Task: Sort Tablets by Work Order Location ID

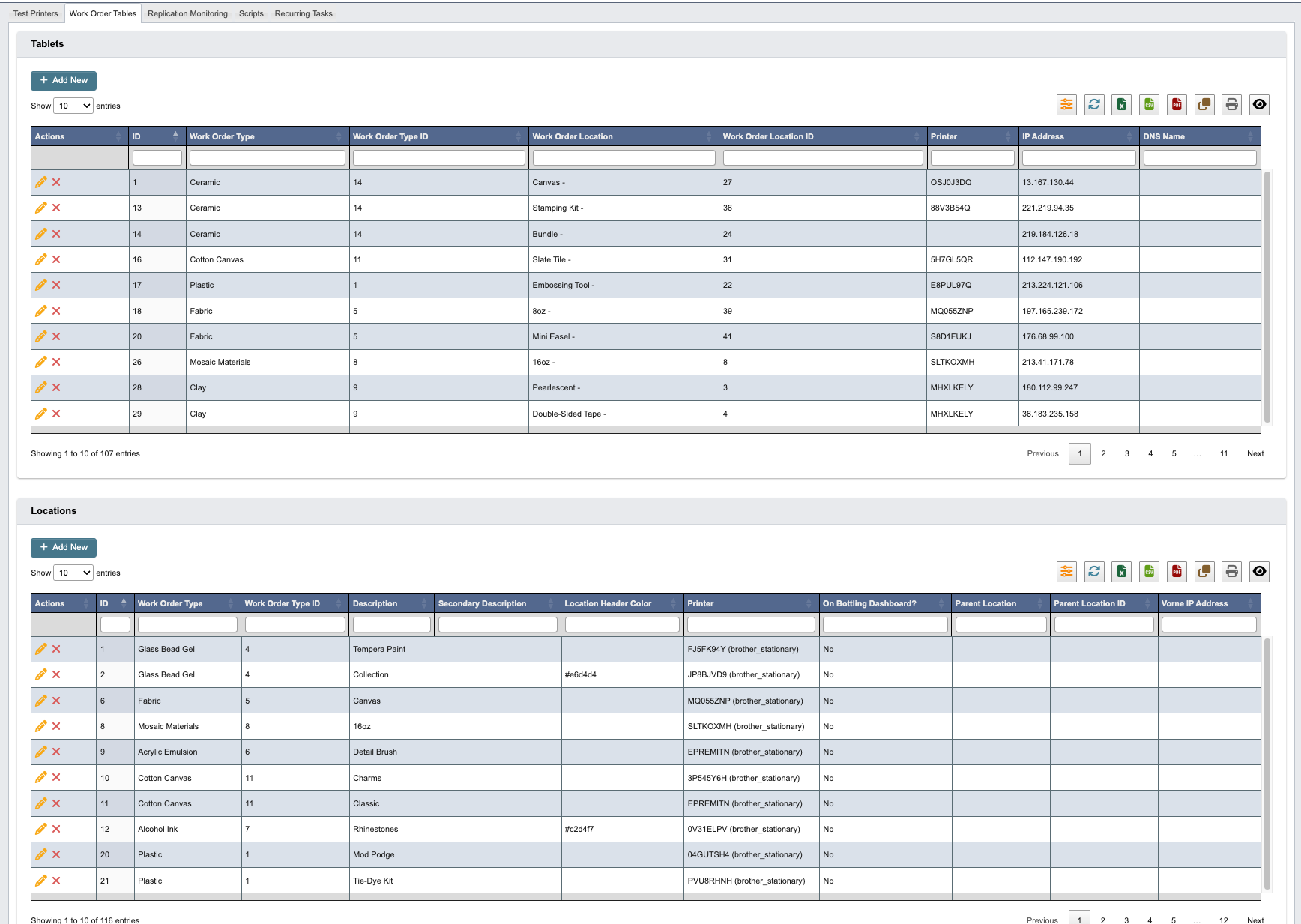Action: 822,136
